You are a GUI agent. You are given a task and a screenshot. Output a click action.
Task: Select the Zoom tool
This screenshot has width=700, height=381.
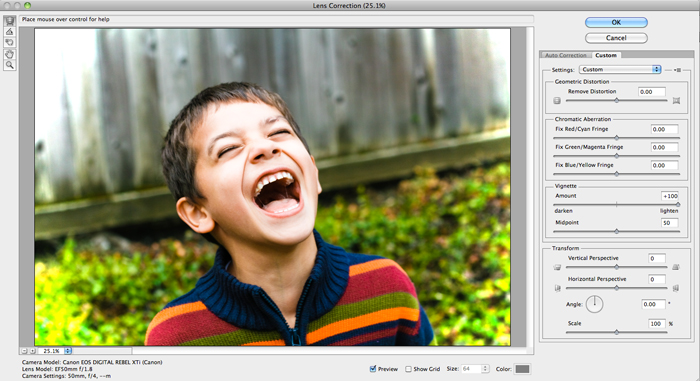[9, 65]
